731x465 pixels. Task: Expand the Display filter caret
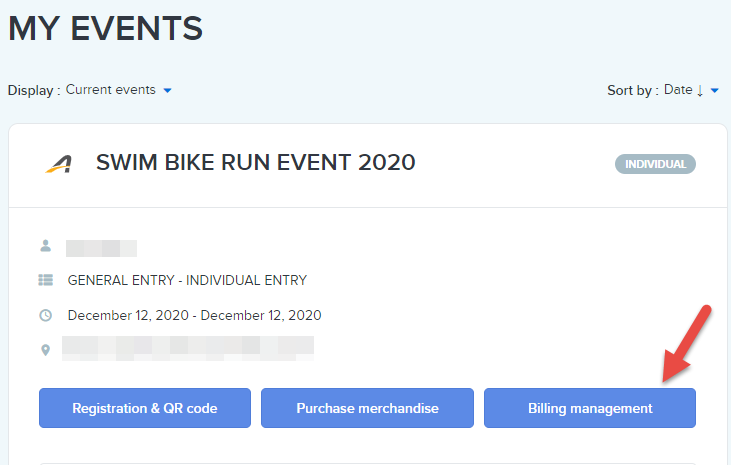pos(167,90)
